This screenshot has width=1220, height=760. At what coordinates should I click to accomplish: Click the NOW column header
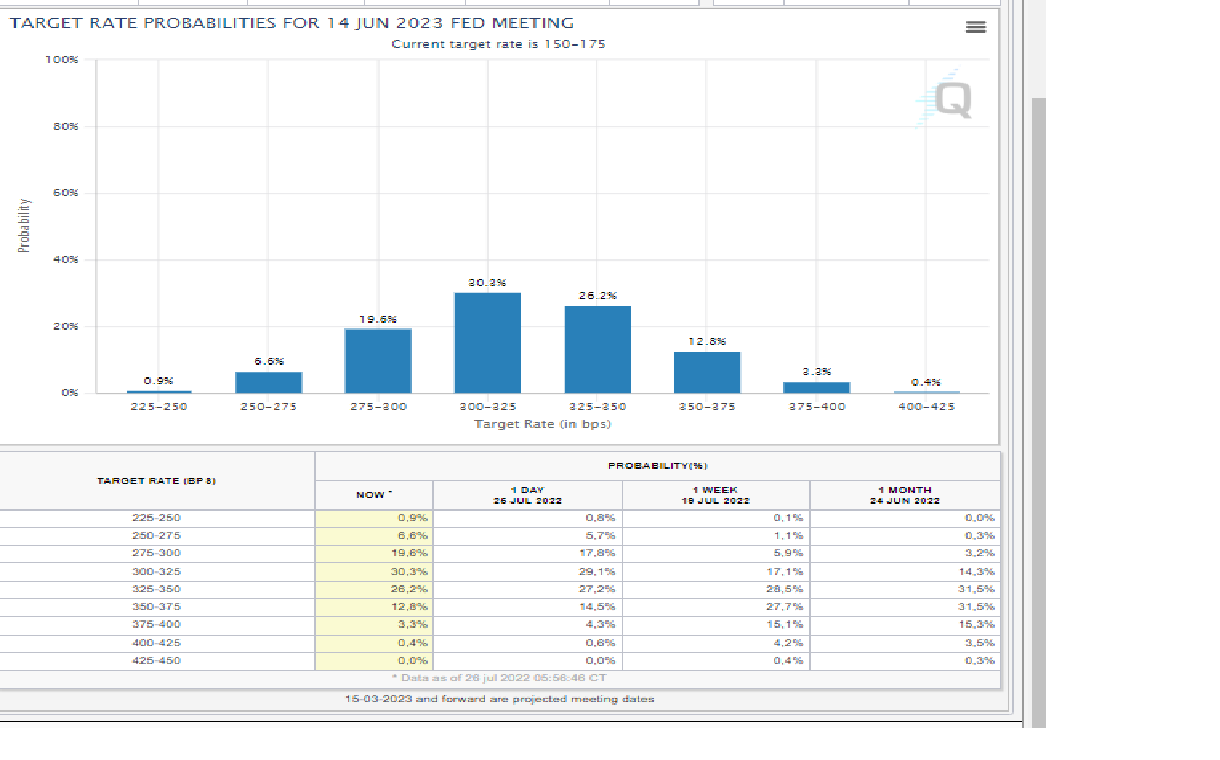click(374, 495)
